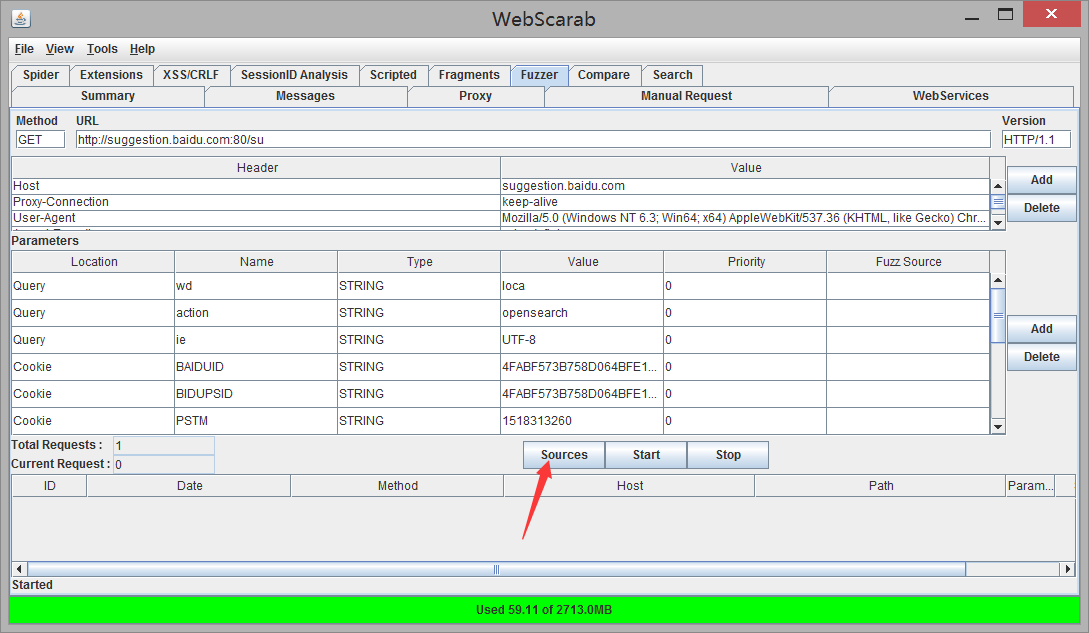Open the Messages tab

click(306, 96)
